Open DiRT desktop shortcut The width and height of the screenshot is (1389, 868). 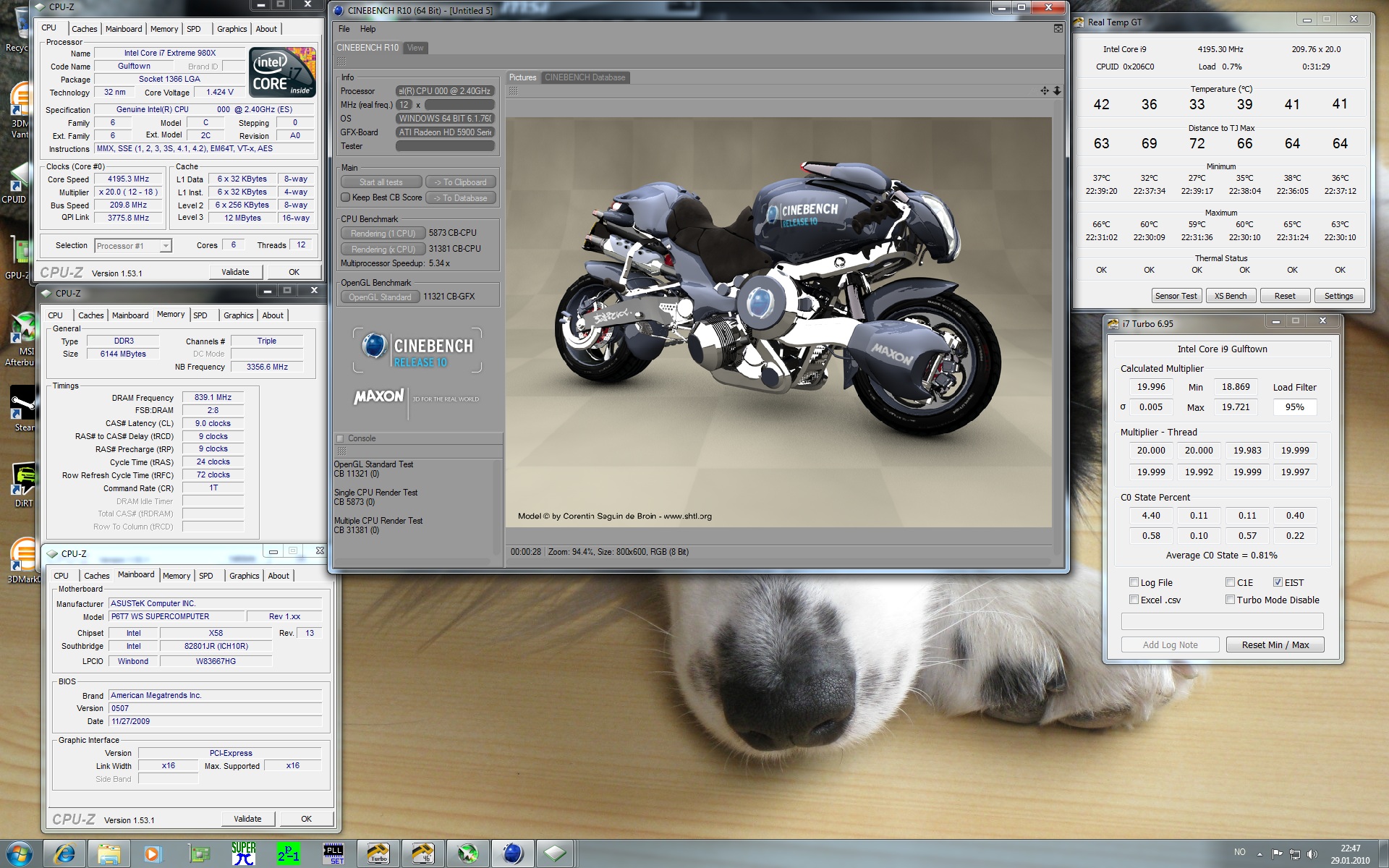point(23,485)
